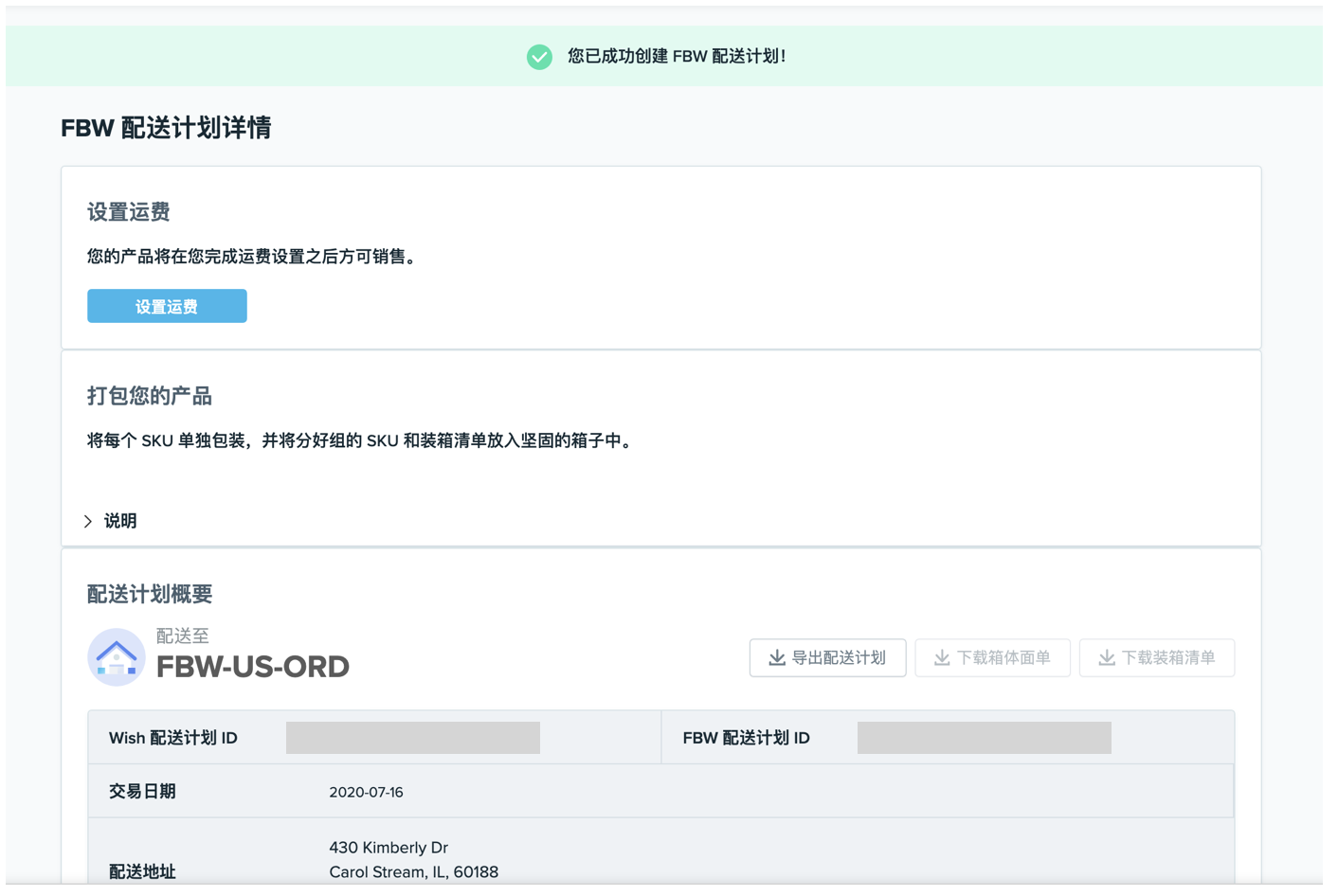The height and width of the screenshot is (896, 1338).
Task: Click the warehouse house icon beside FBW-US-ORD
Action: (116, 655)
